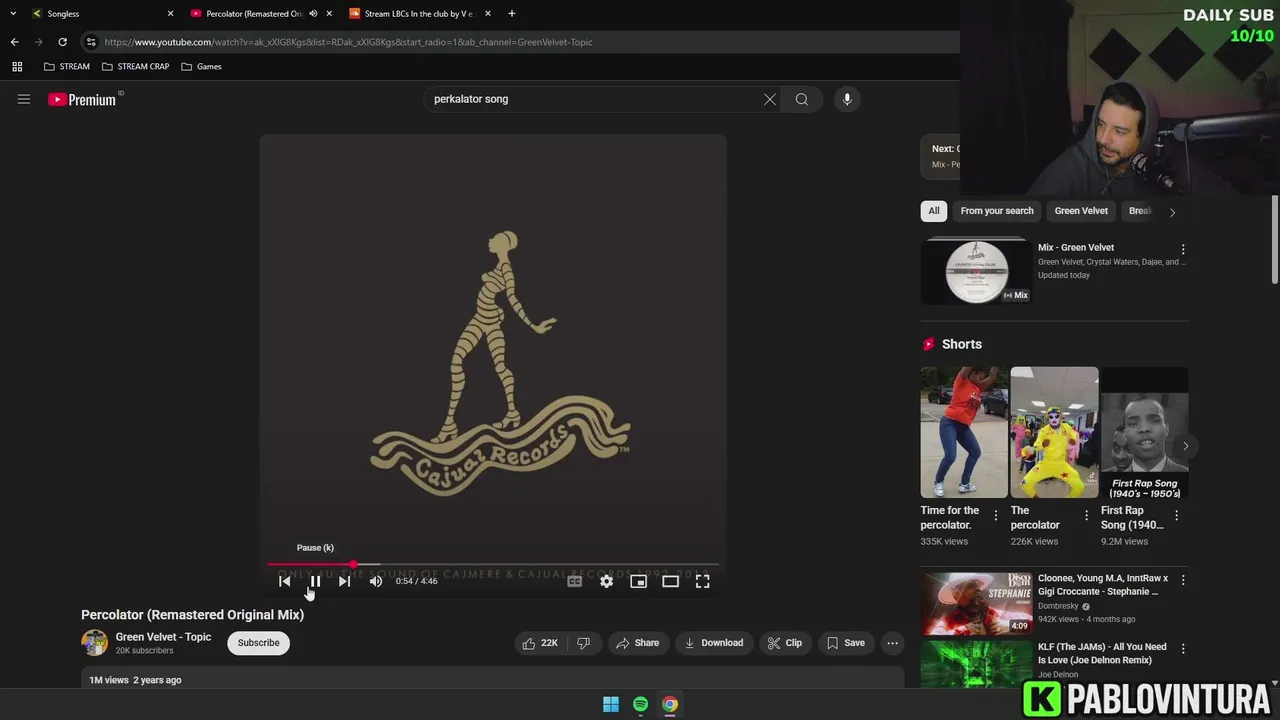The image size is (1280, 720).
Task: Share the Percolator video
Action: pyautogui.click(x=637, y=643)
